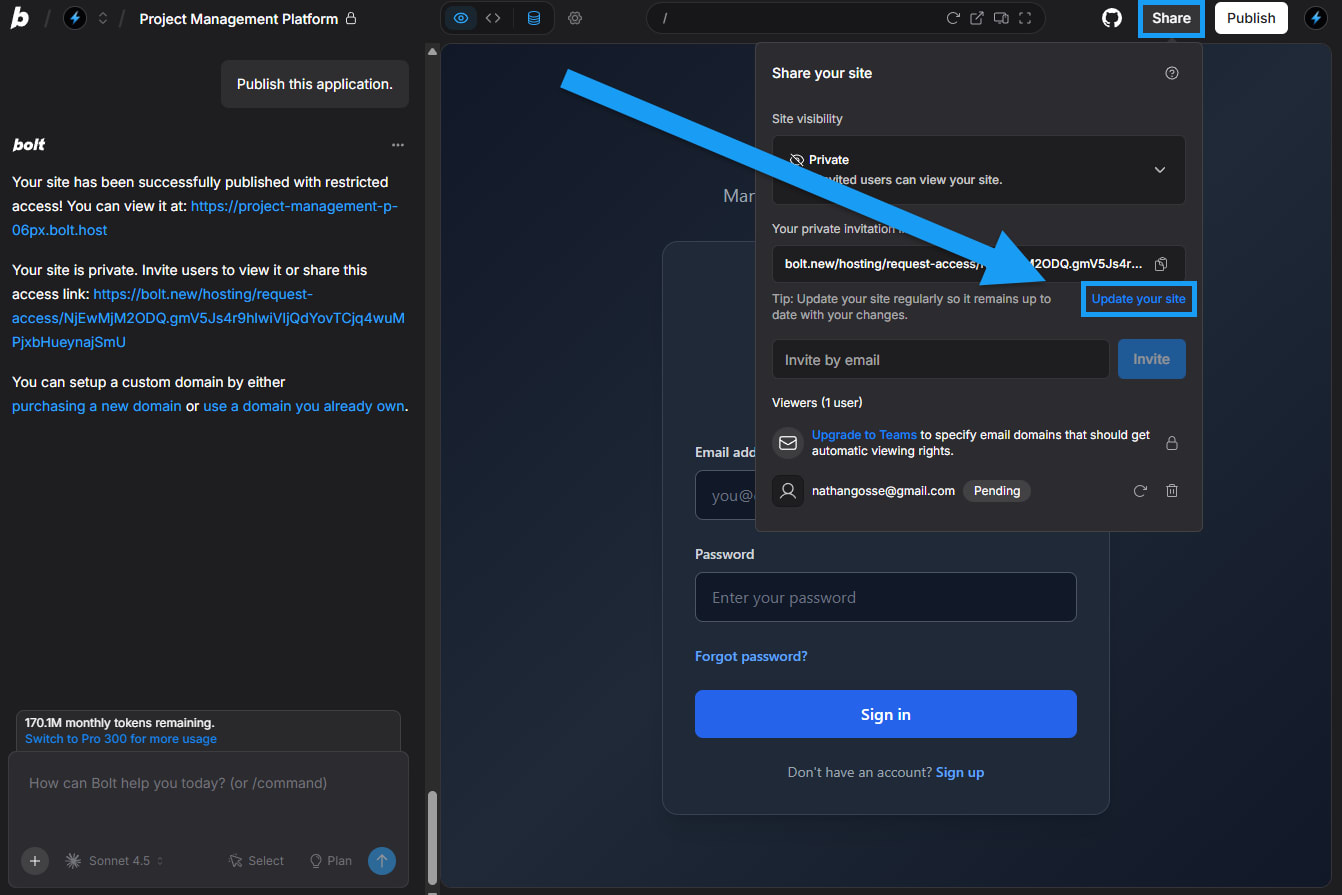Click lock icon on email domains row
Viewport: 1342px width, 895px height.
[1172, 443]
